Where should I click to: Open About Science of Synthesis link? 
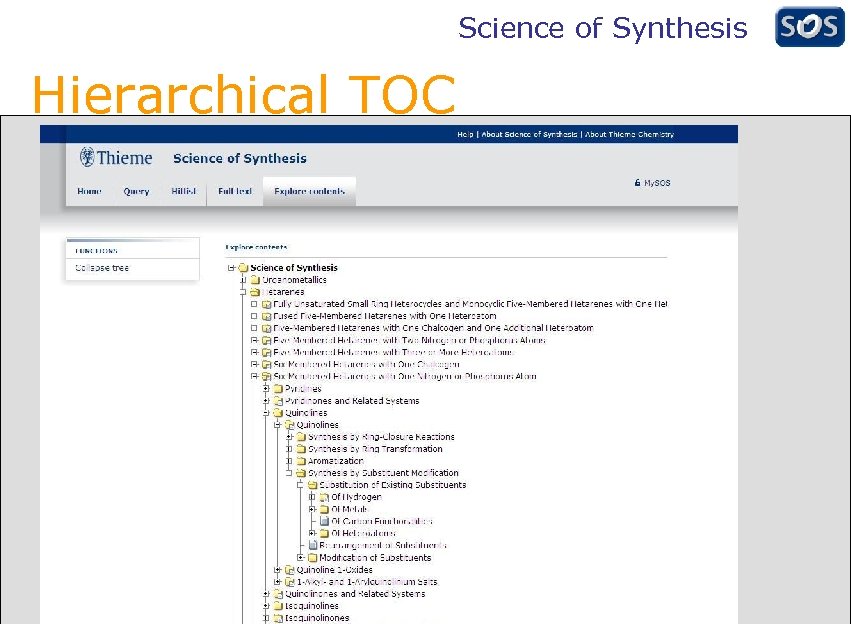point(529,134)
